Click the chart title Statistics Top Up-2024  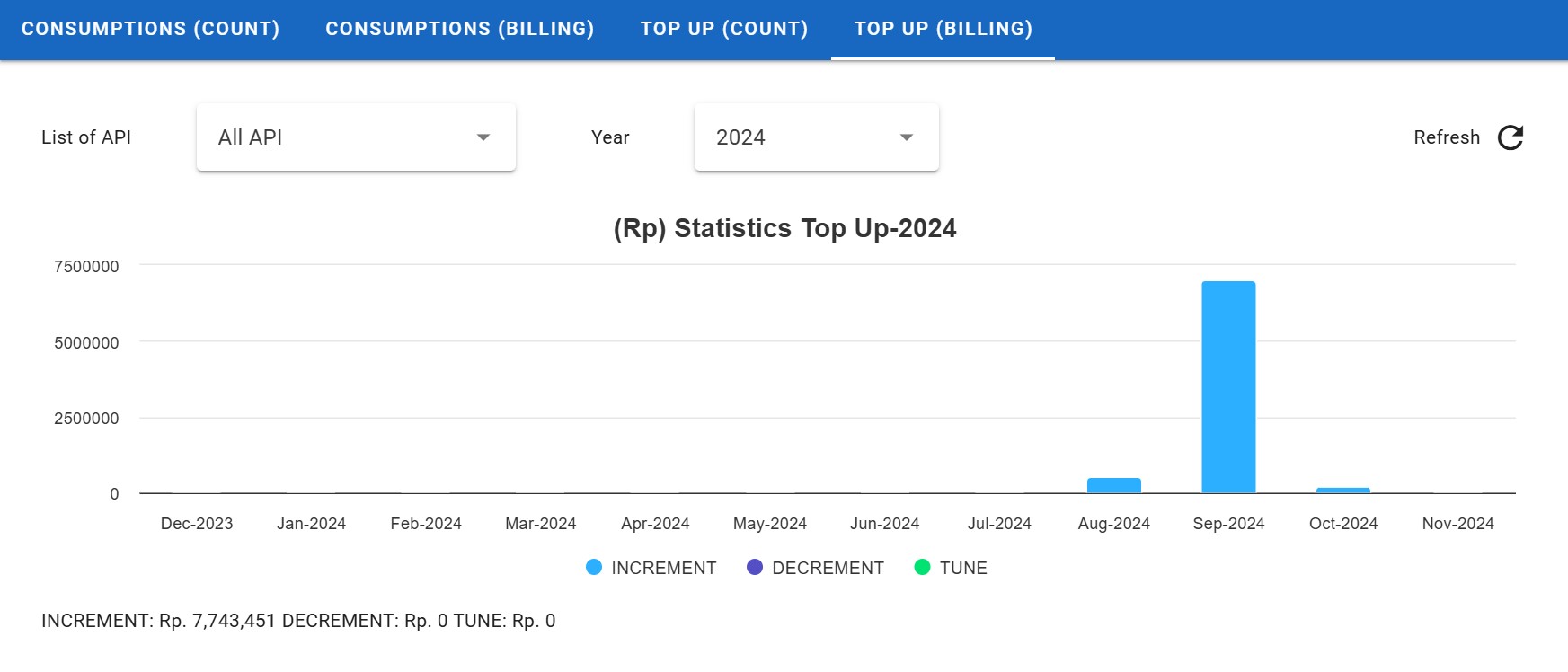784,228
